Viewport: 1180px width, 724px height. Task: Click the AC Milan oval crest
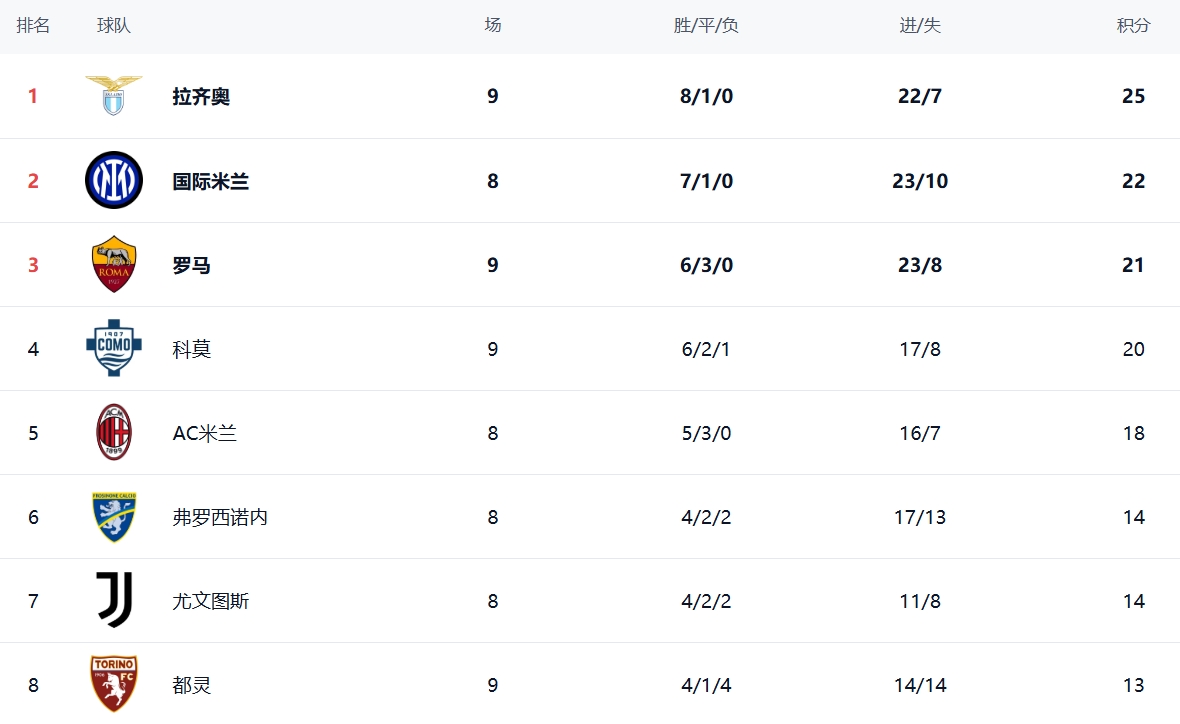(x=114, y=433)
